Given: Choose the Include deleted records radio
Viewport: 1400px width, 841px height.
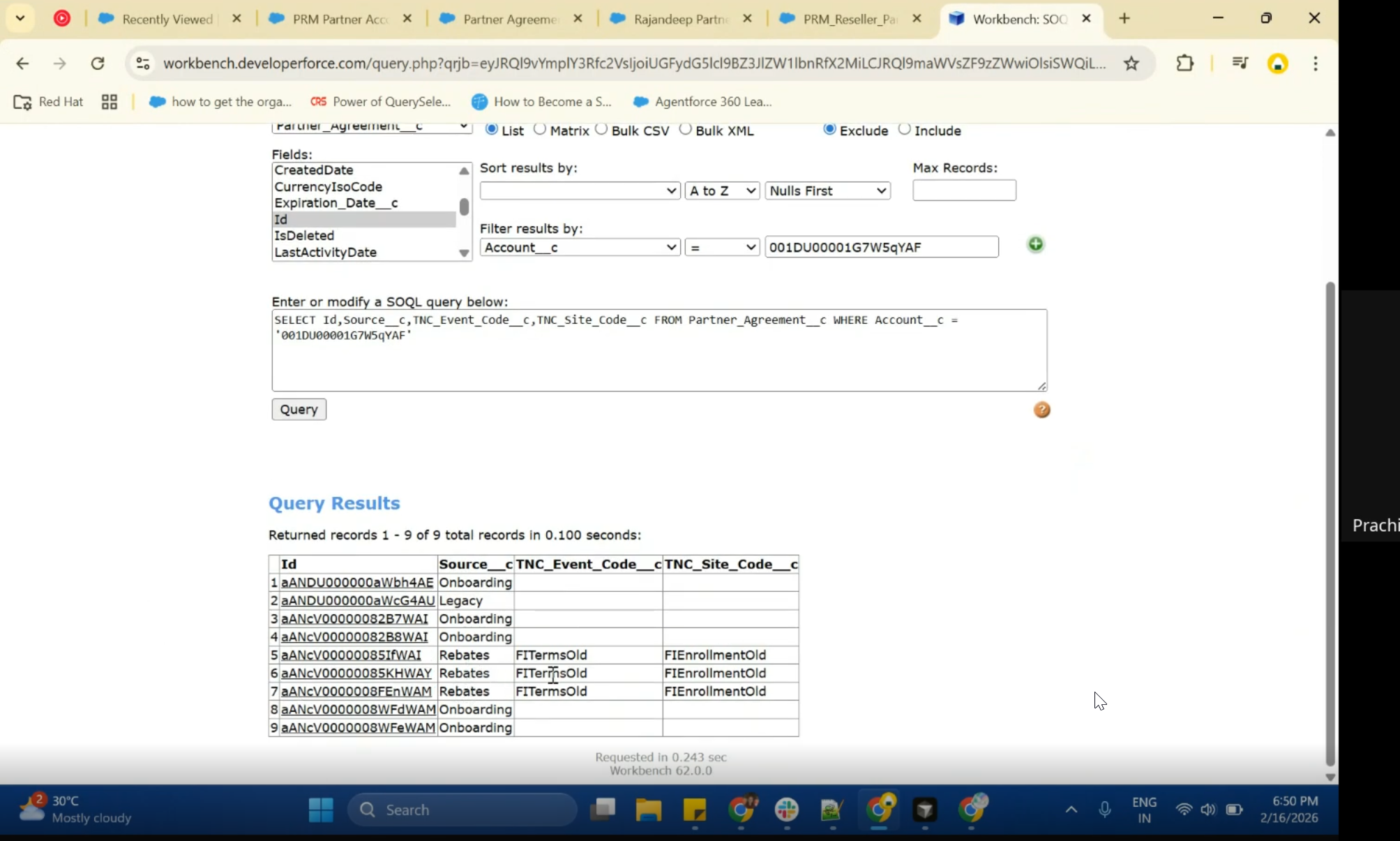Looking at the screenshot, I should click(904, 129).
